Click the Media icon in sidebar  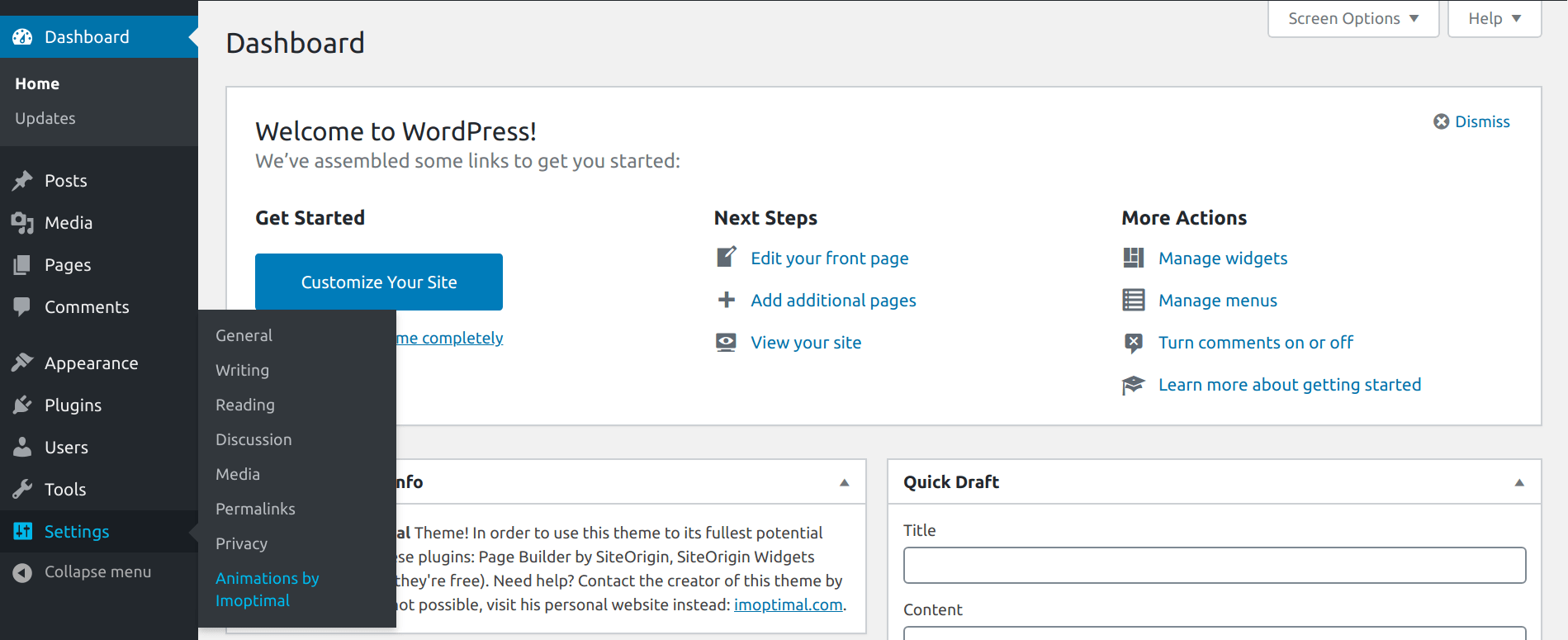coord(22,223)
